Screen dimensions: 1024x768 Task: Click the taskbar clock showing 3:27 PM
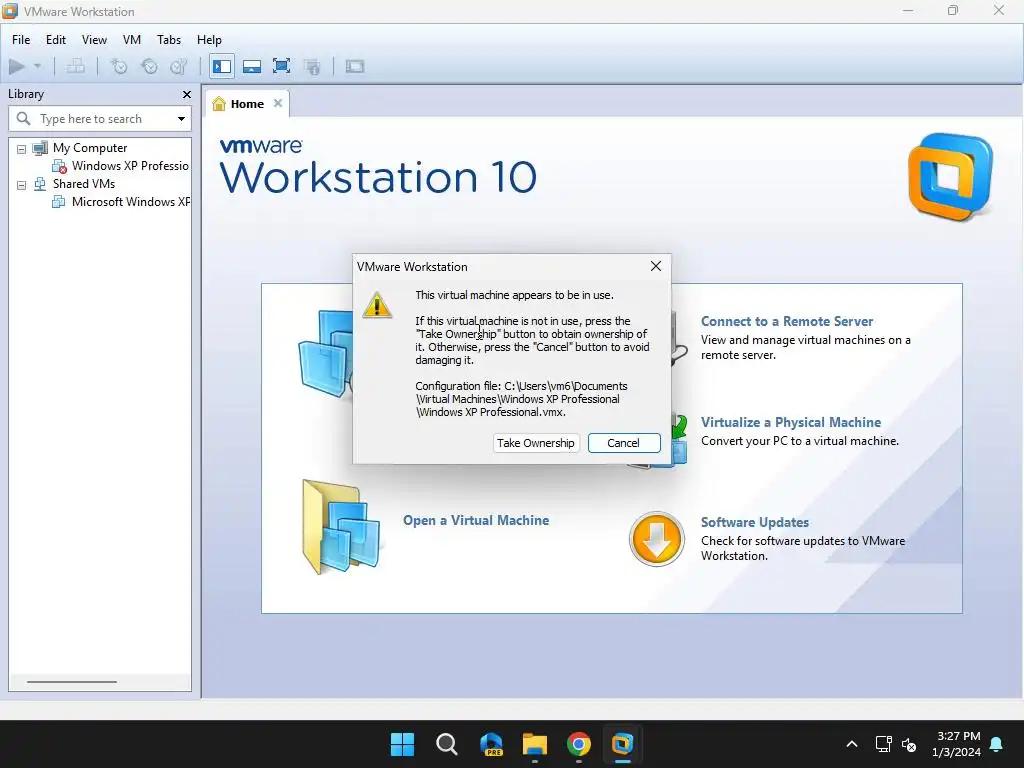(x=957, y=744)
